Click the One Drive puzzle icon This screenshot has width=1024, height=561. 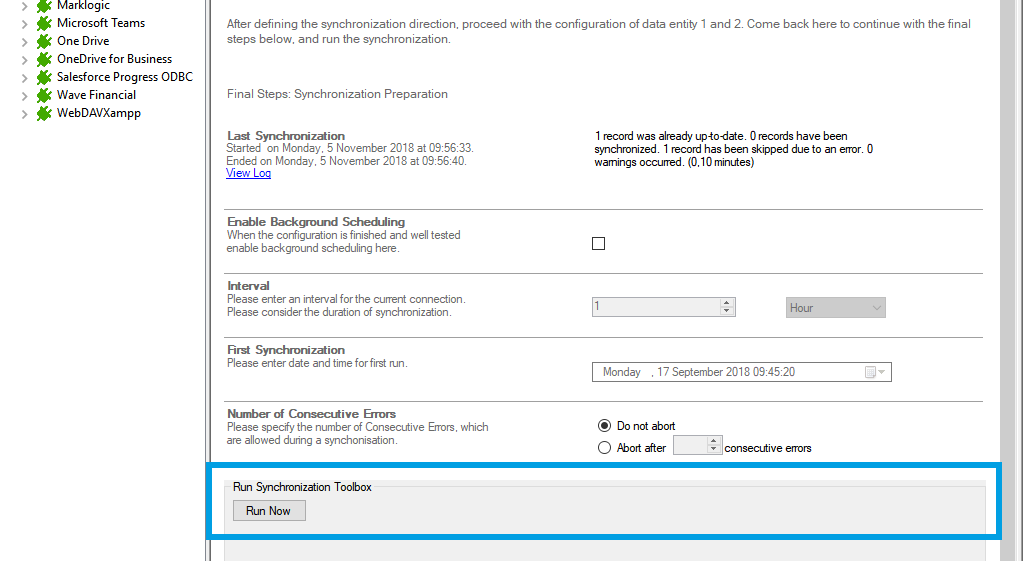[x=44, y=41]
